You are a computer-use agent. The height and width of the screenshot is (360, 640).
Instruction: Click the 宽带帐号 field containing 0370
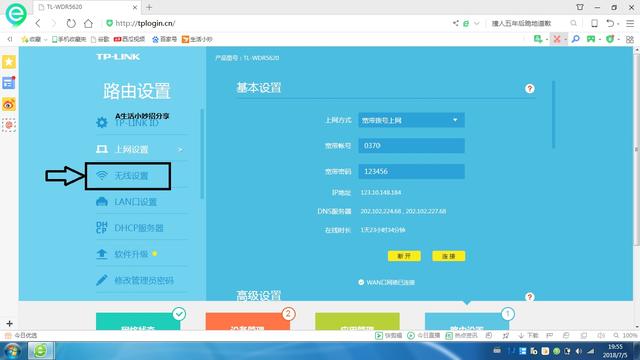point(411,146)
